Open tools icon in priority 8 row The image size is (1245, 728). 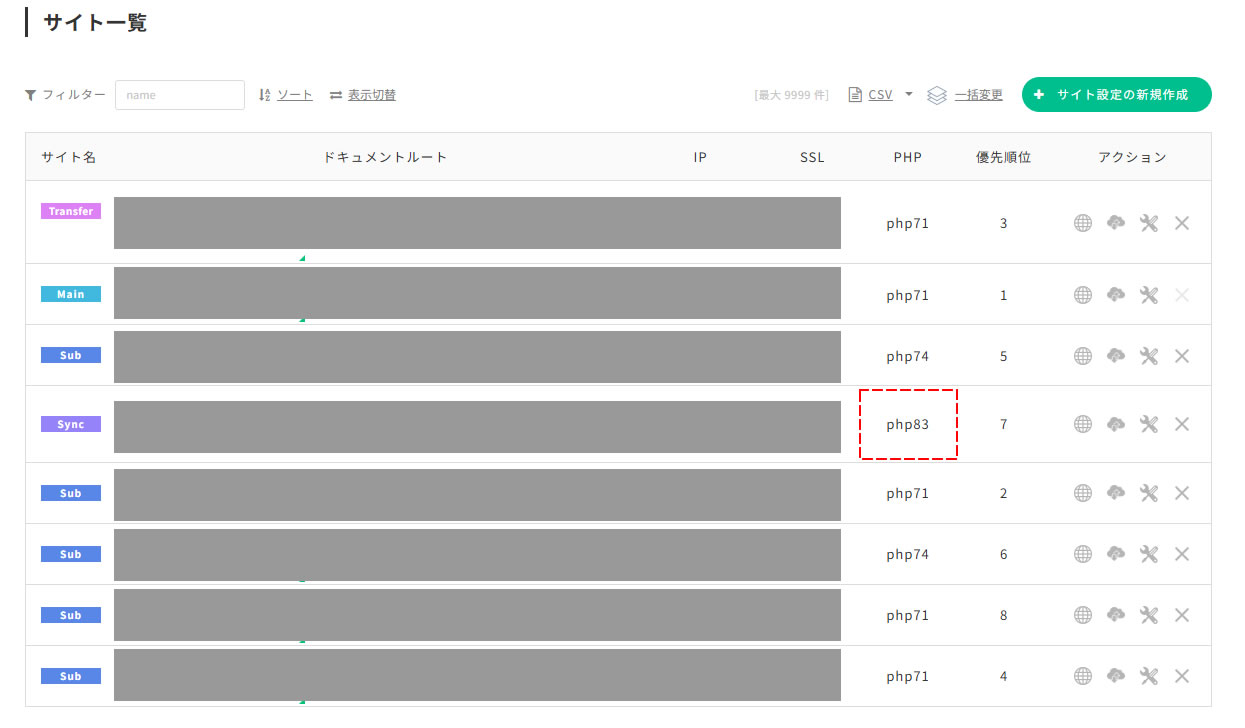[x=1149, y=615]
